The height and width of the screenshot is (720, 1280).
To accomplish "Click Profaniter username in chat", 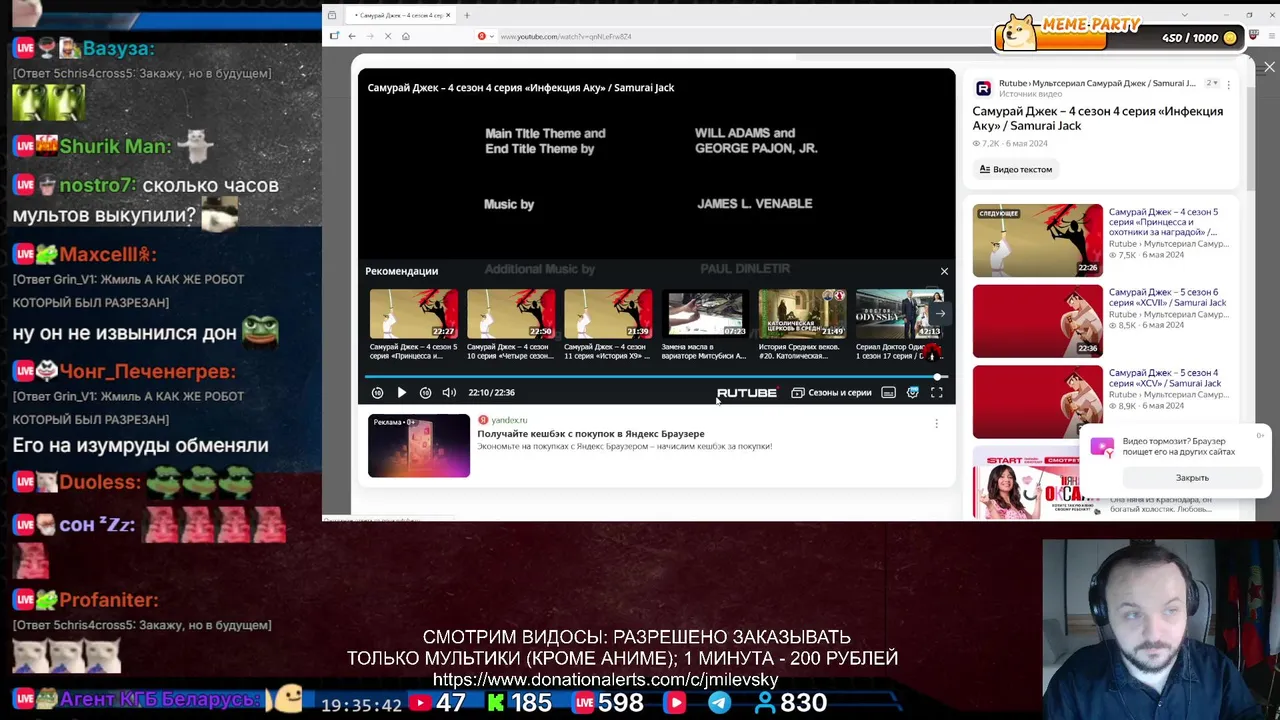I will pyautogui.click(x=108, y=600).
